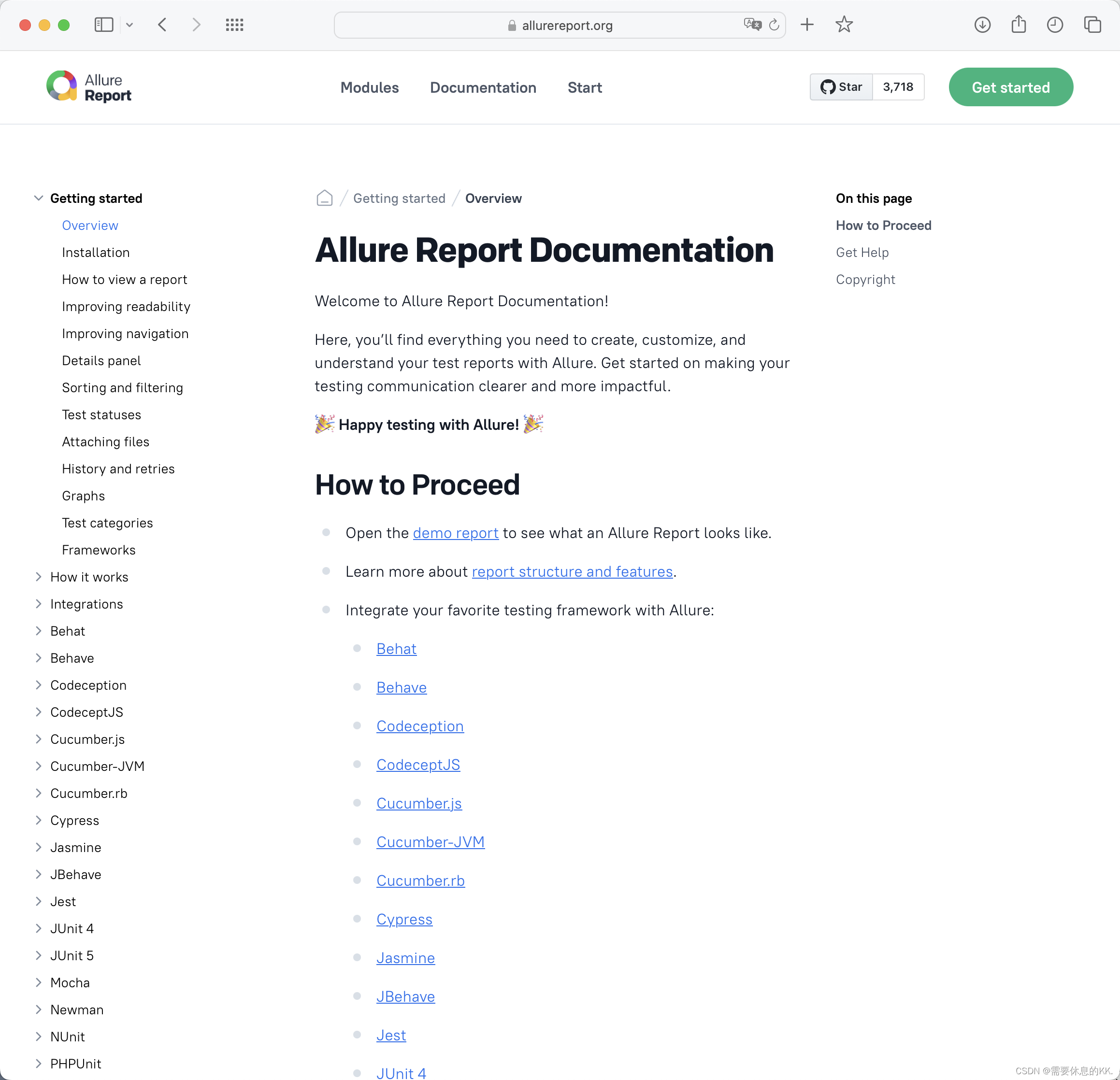This screenshot has width=1120, height=1080.
Task: Open the tab overview icon
Action: coord(1092,25)
